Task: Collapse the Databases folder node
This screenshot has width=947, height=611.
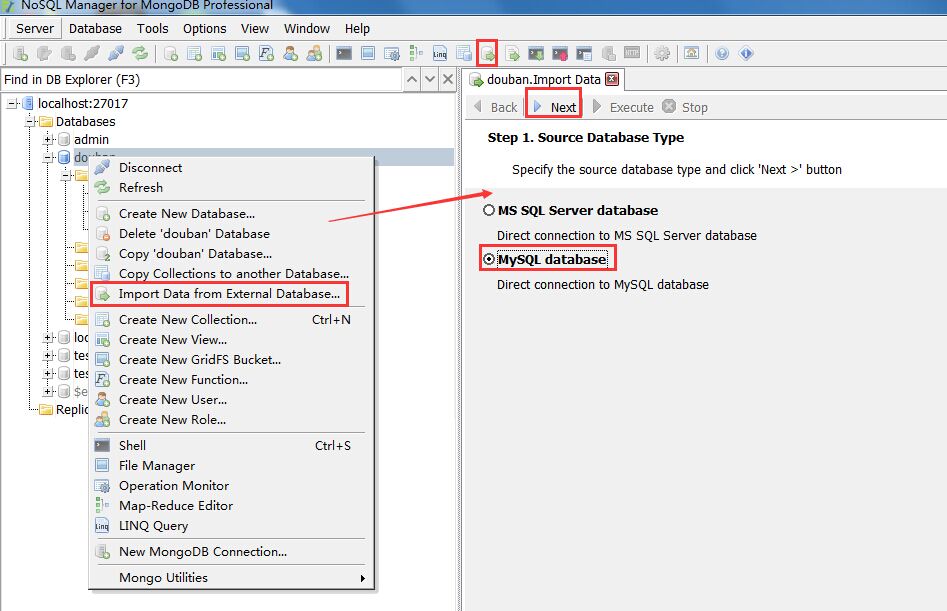Action: pyautogui.click(x=31, y=121)
